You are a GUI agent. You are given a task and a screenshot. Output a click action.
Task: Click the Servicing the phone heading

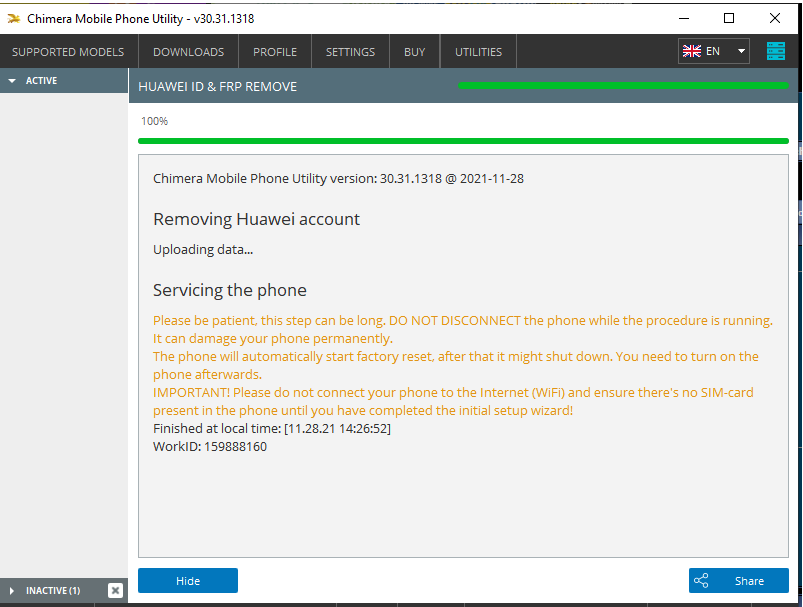[230, 290]
